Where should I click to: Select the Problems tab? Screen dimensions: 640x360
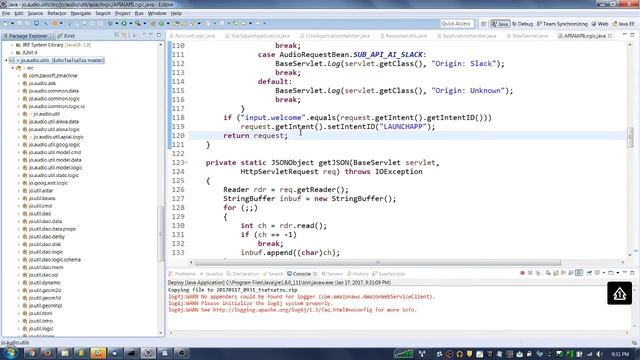coord(182,274)
